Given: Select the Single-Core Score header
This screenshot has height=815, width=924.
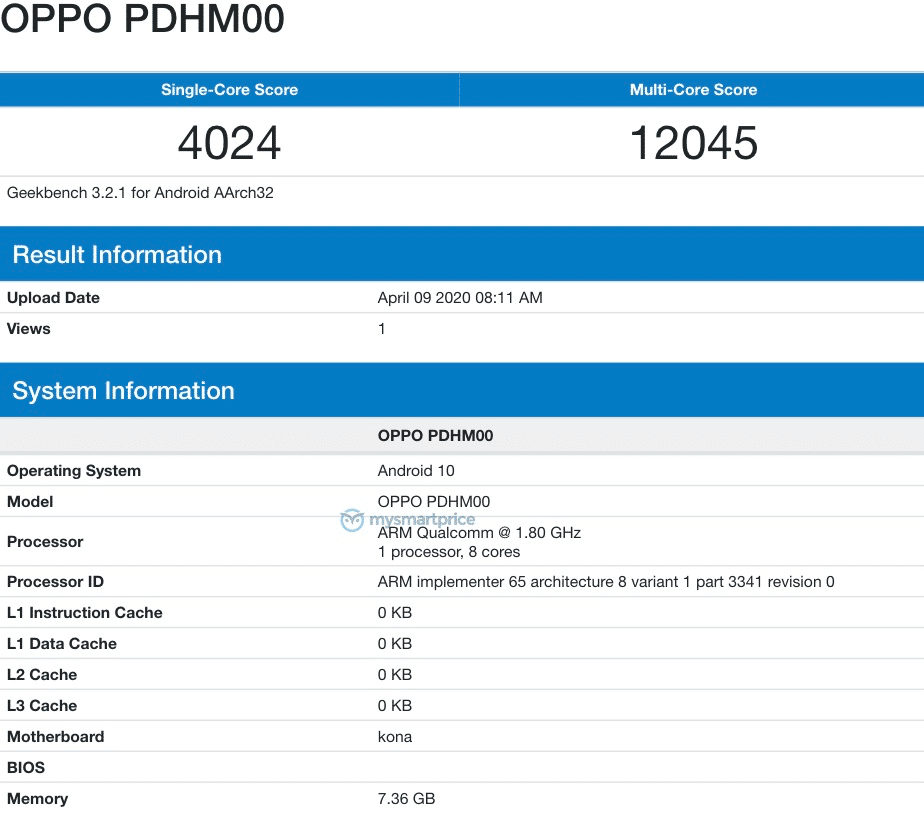Looking at the screenshot, I should tap(229, 90).
